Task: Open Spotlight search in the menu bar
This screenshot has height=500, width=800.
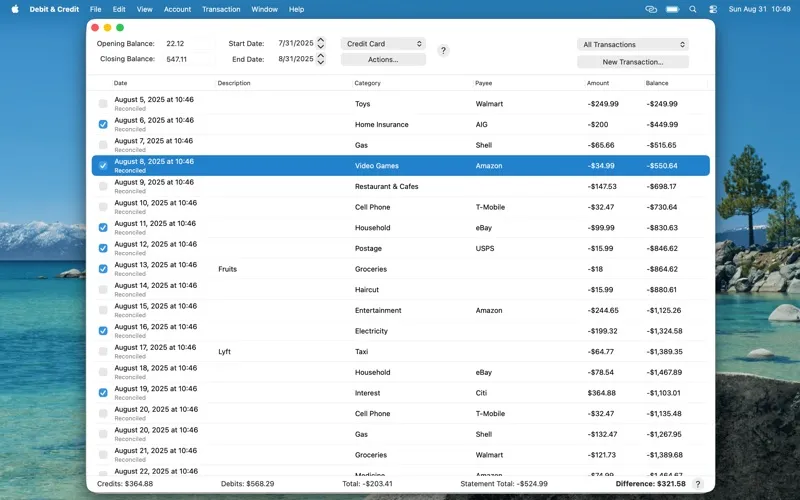Action: 692,9
